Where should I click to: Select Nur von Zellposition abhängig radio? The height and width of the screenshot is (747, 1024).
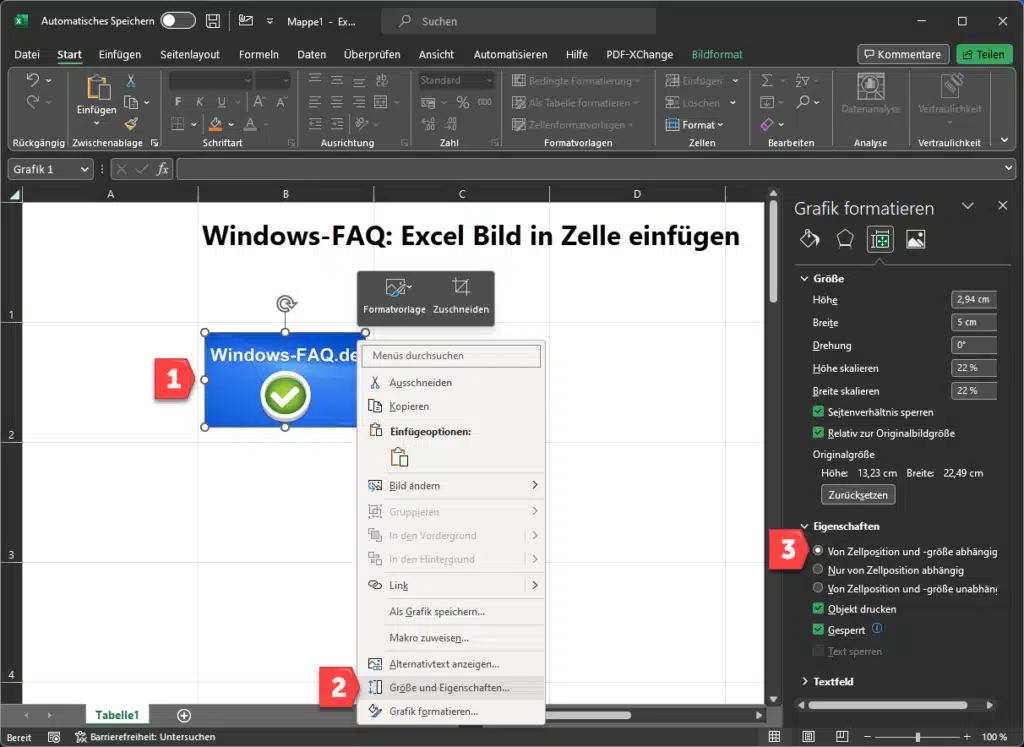click(x=818, y=569)
